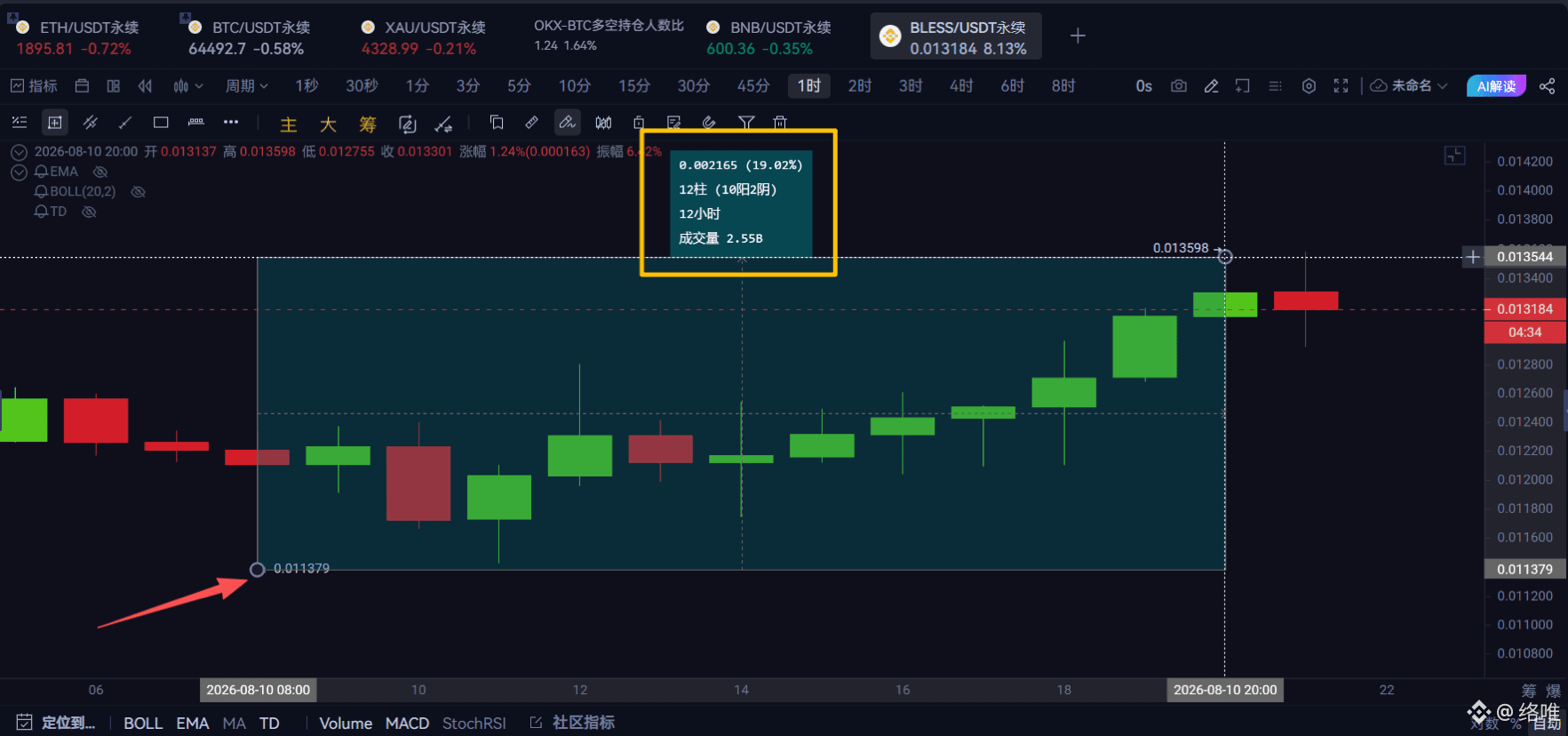The height and width of the screenshot is (736, 1568).
Task: Expand the 未命名 layout dropdown
Action: (x=1409, y=86)
